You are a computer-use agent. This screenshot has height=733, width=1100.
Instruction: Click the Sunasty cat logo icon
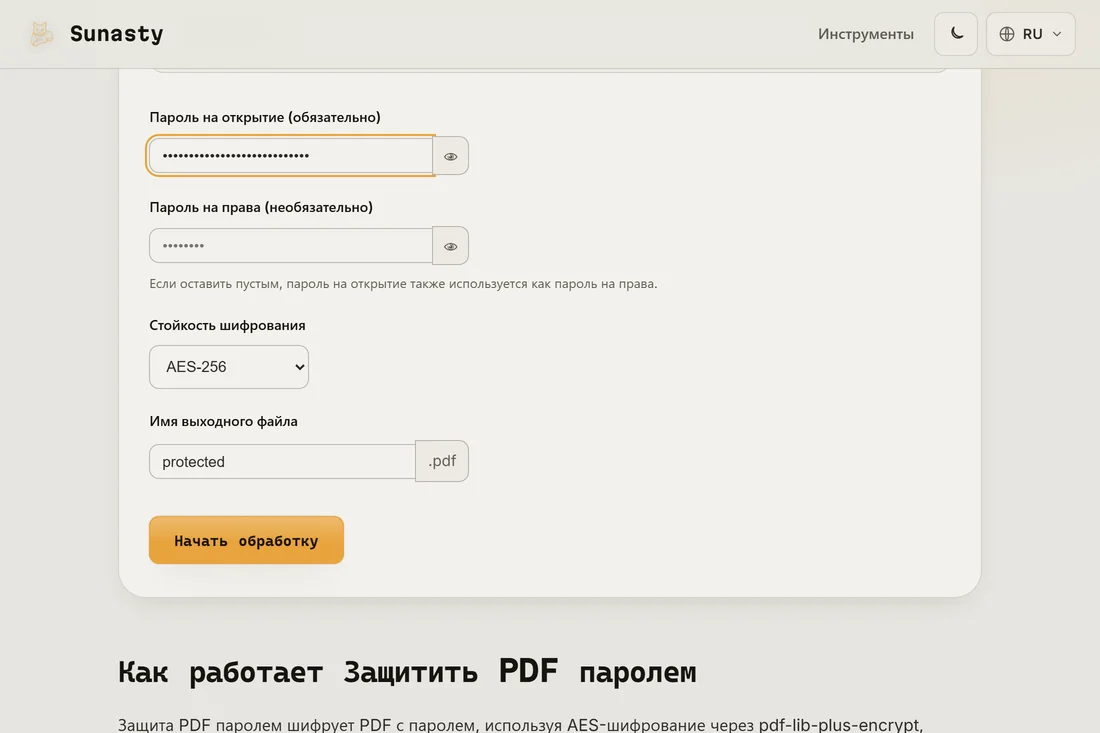tap(41, 34)
